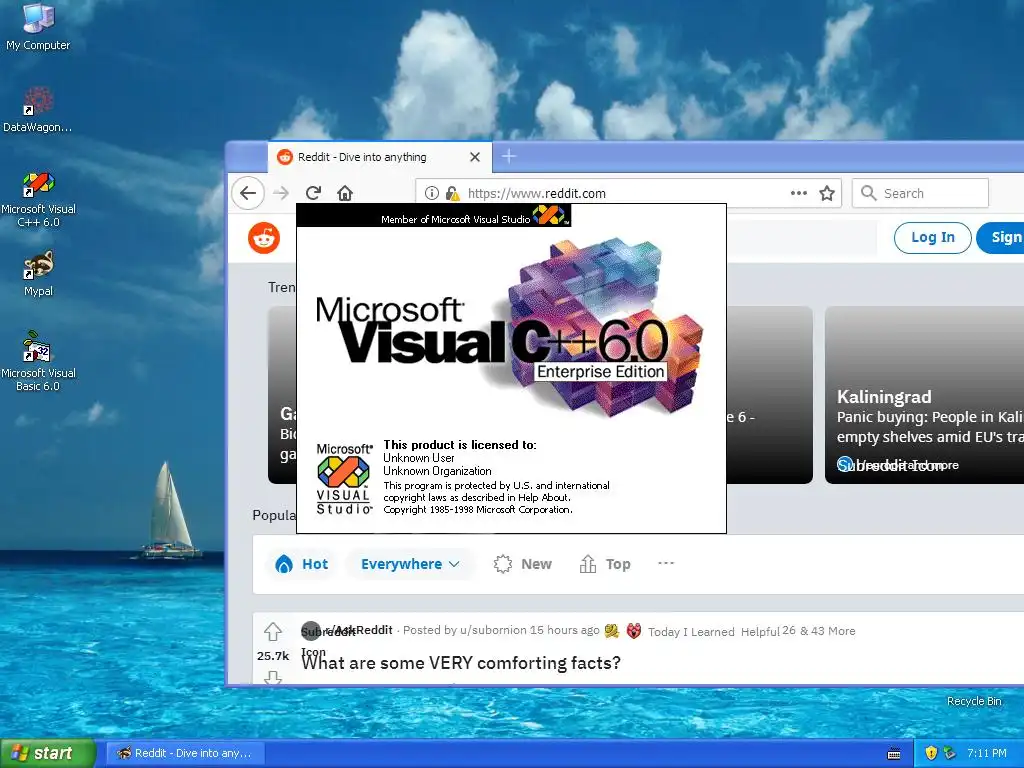1024x768 pixels.
Task: Click the Visual Studio logo in splash screen
Action: point(344,479)
